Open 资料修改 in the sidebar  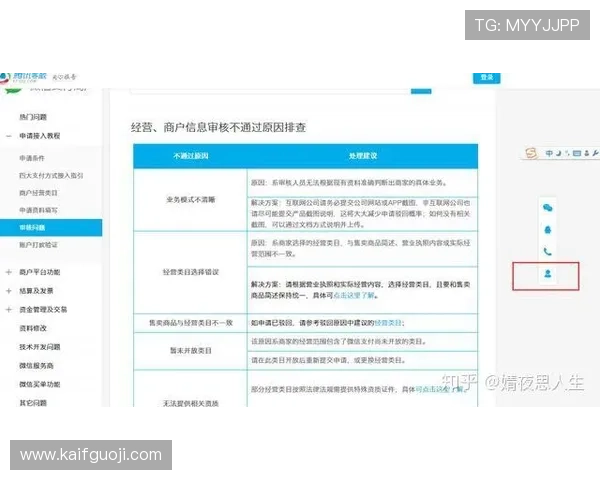(x=33, y=328)
